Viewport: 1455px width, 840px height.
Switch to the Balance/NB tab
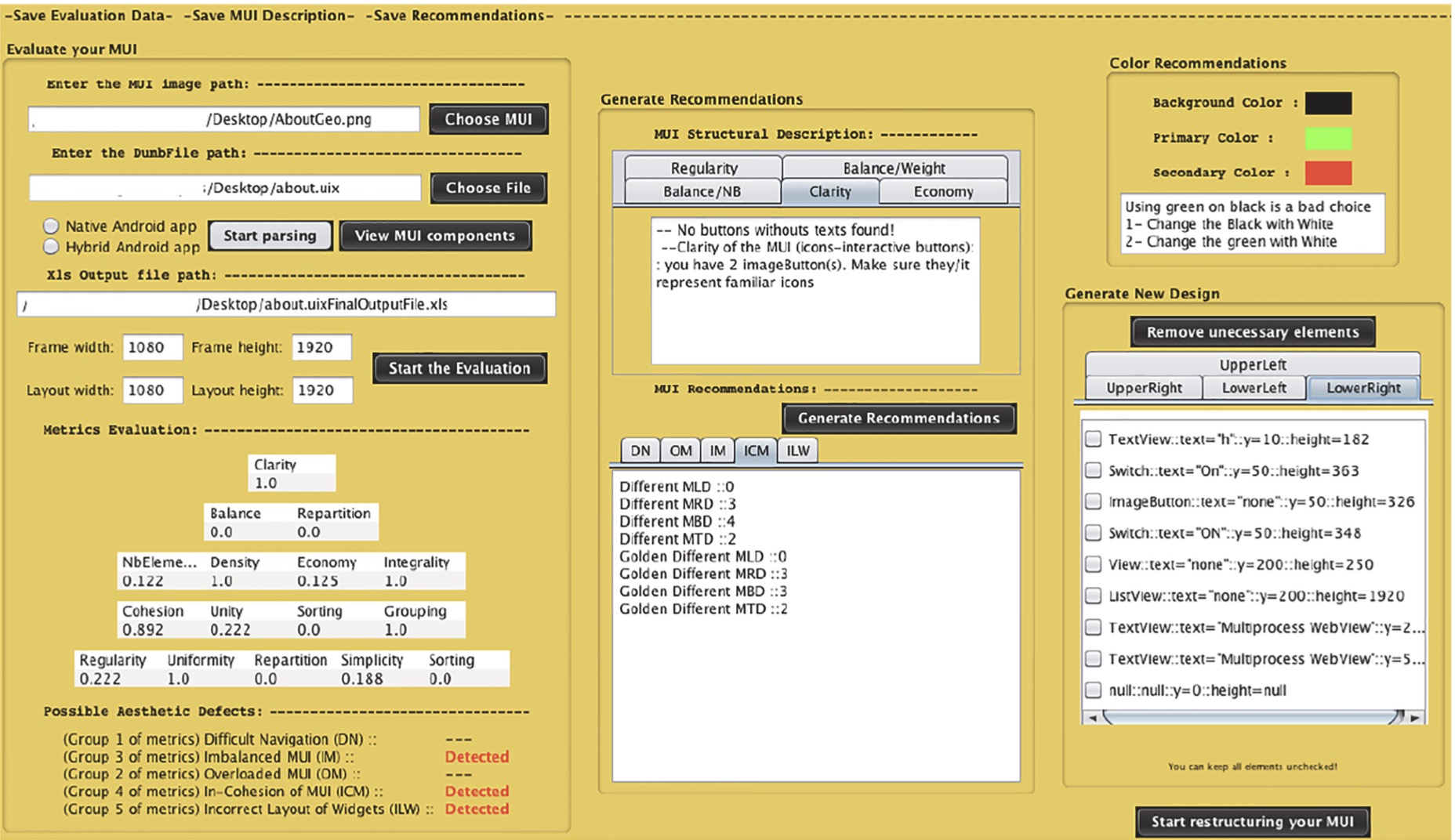click(x=702, y=192)
